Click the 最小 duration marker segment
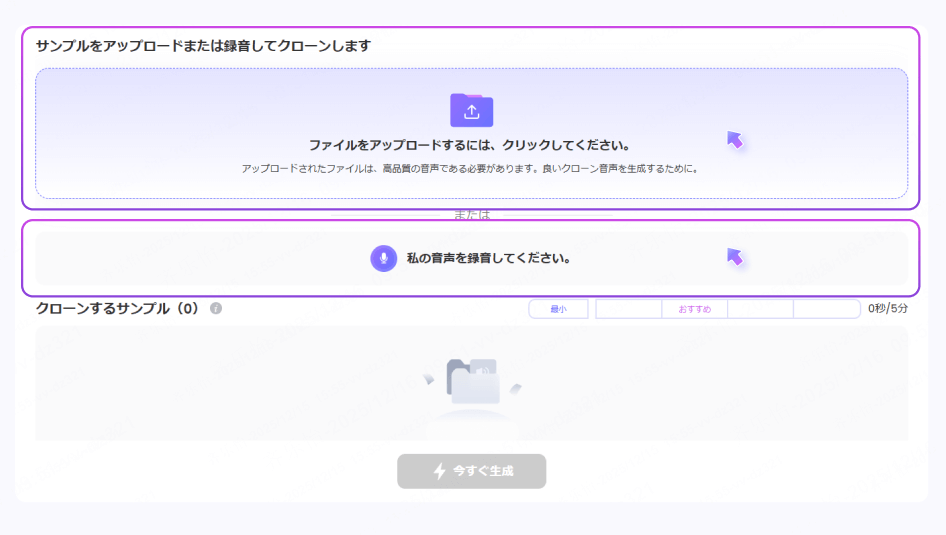This screenshot has height=535, width=946. coord(558,309)
